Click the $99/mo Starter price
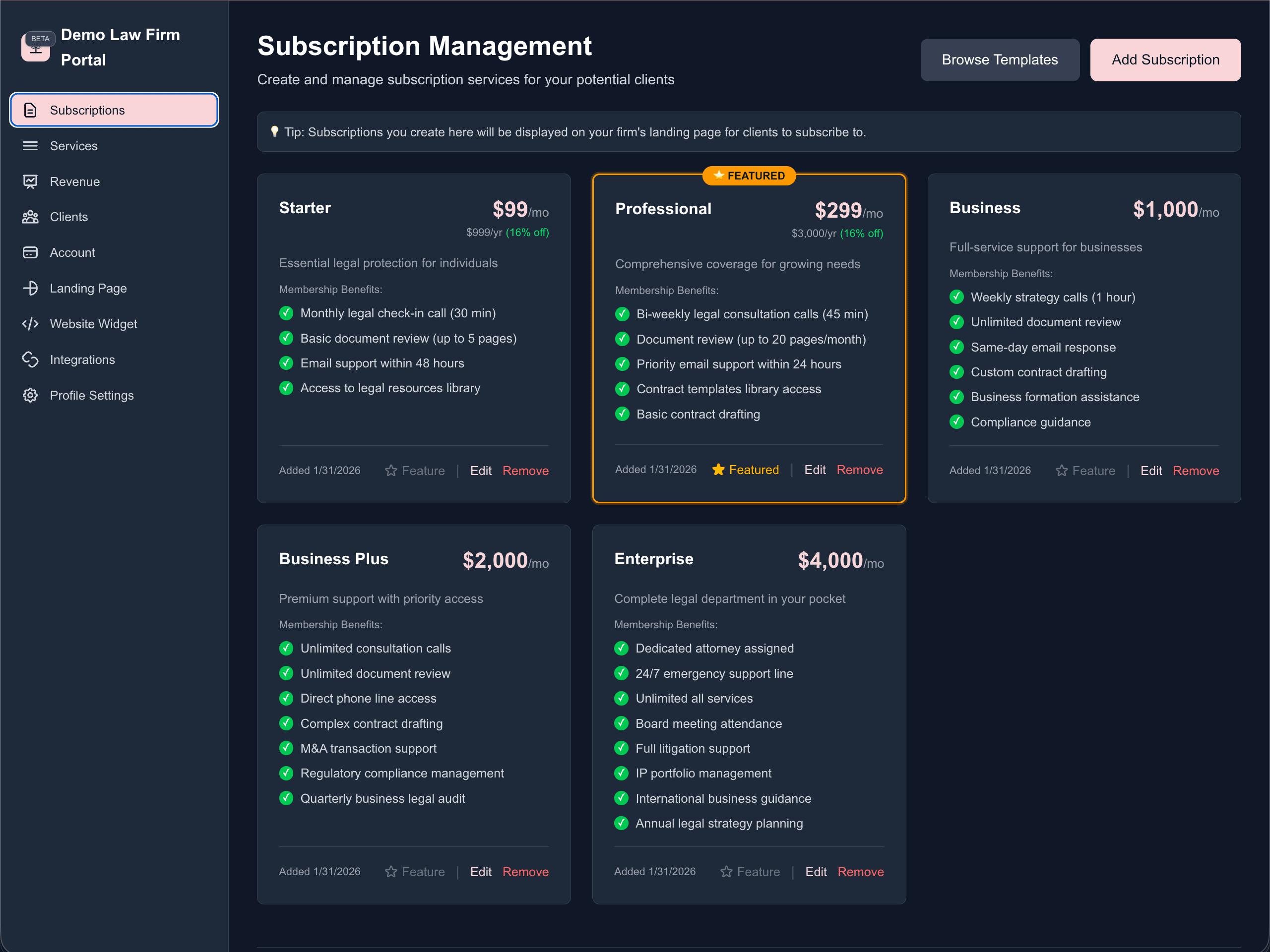This screenshot has height=952, width=1270. 520,209
